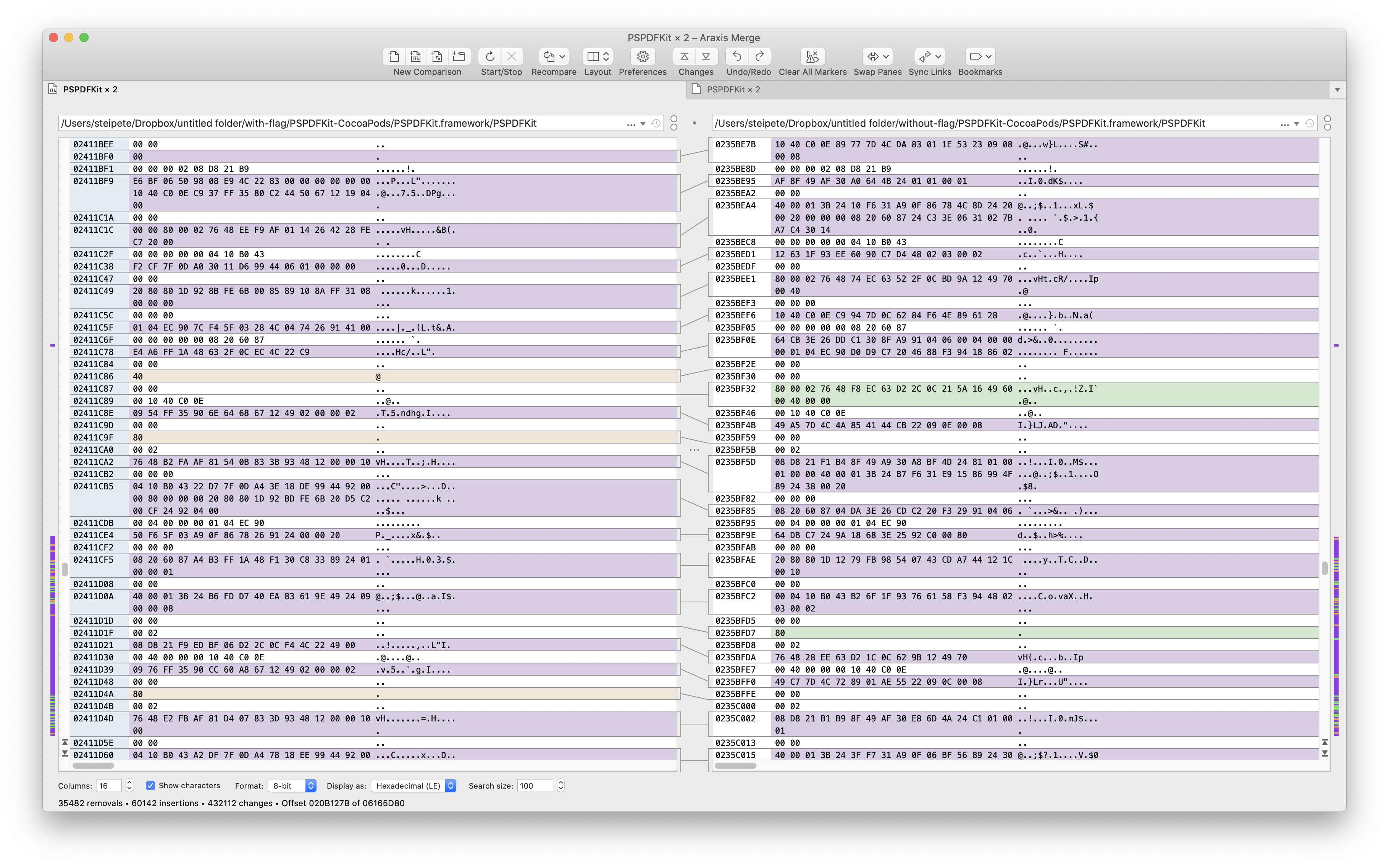Click Clear All Markers icon
This screenshot has width=1389, height=868.
tap(812, 56)
